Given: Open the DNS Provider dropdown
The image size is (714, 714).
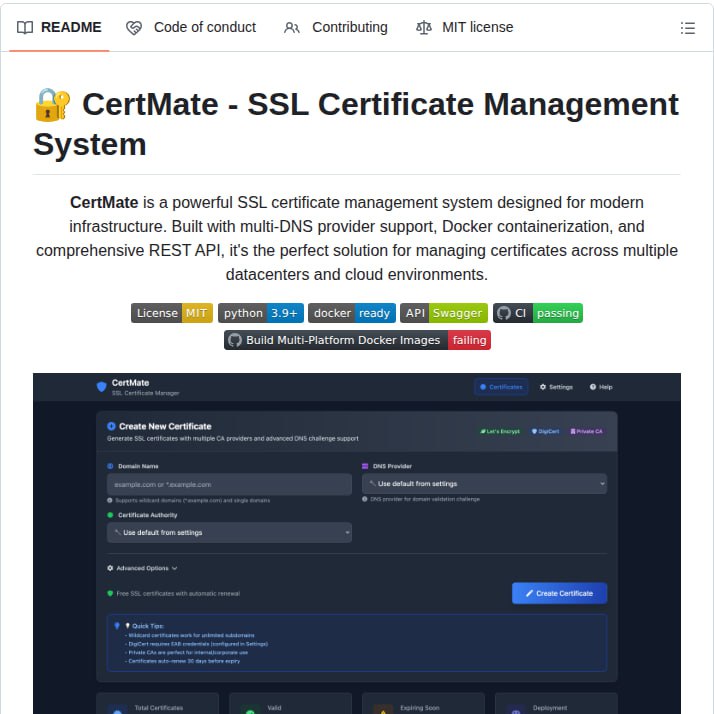Looking at the screenshot, I should click(x=483, y=484).
